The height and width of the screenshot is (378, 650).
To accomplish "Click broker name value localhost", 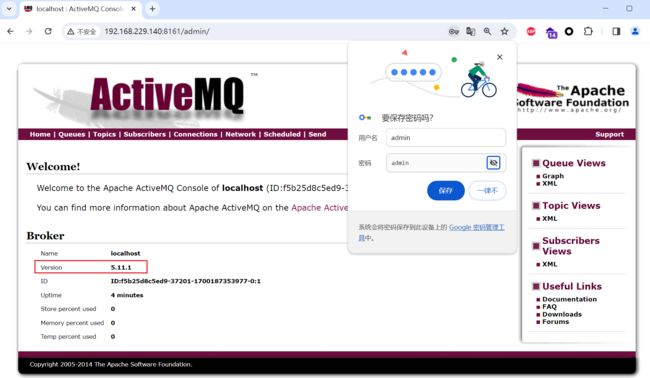I will (125, 253).
